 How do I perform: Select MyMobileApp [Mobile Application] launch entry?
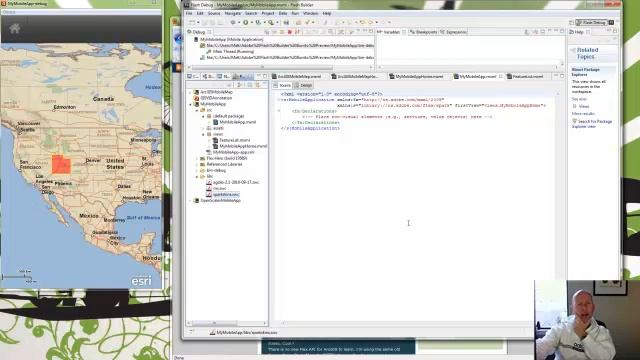point(228,40)
